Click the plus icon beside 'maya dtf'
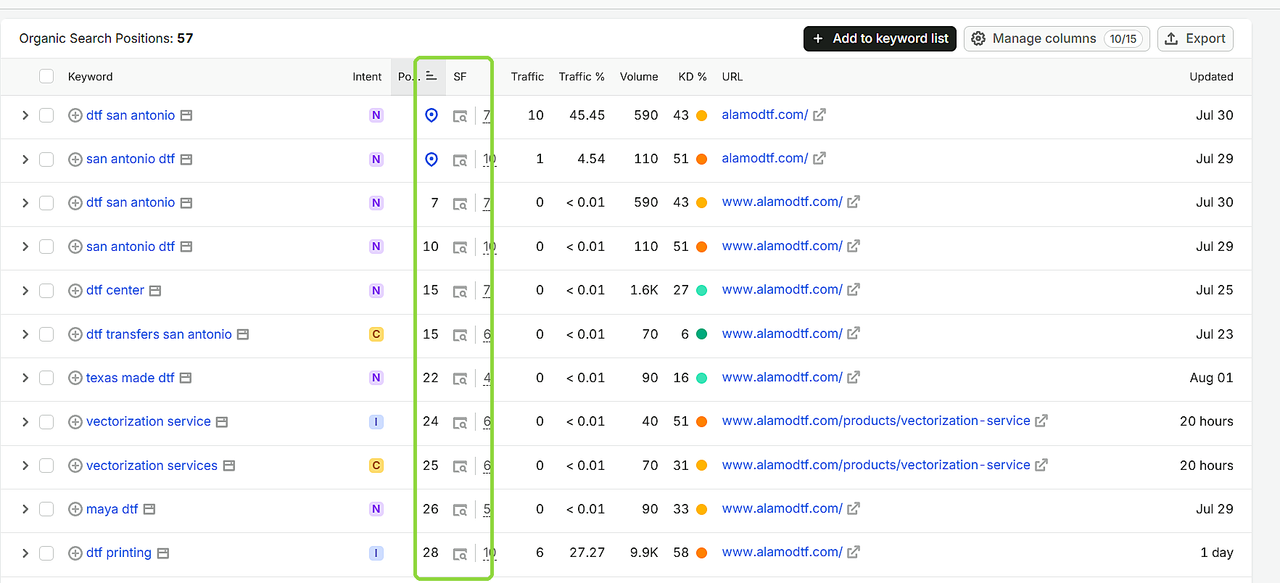This screenshot has height=583, width=1280. [75, 509]
